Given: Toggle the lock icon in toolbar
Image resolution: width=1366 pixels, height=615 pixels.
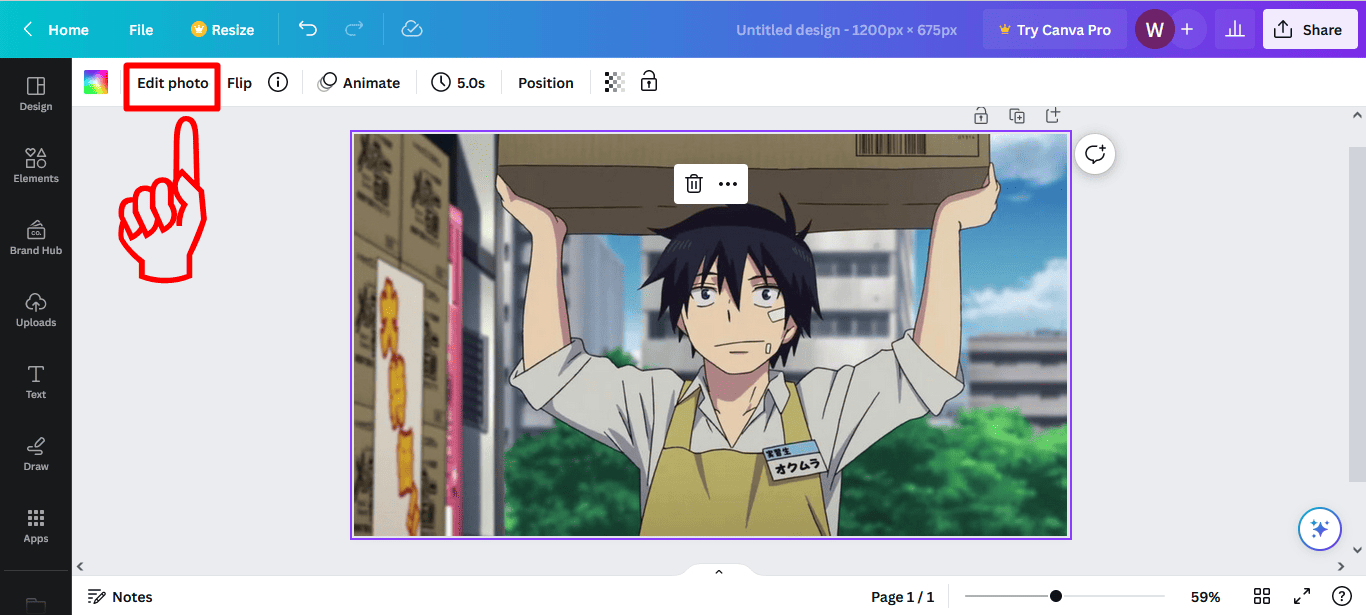Looking at the screenshot, I should (649, 82).
